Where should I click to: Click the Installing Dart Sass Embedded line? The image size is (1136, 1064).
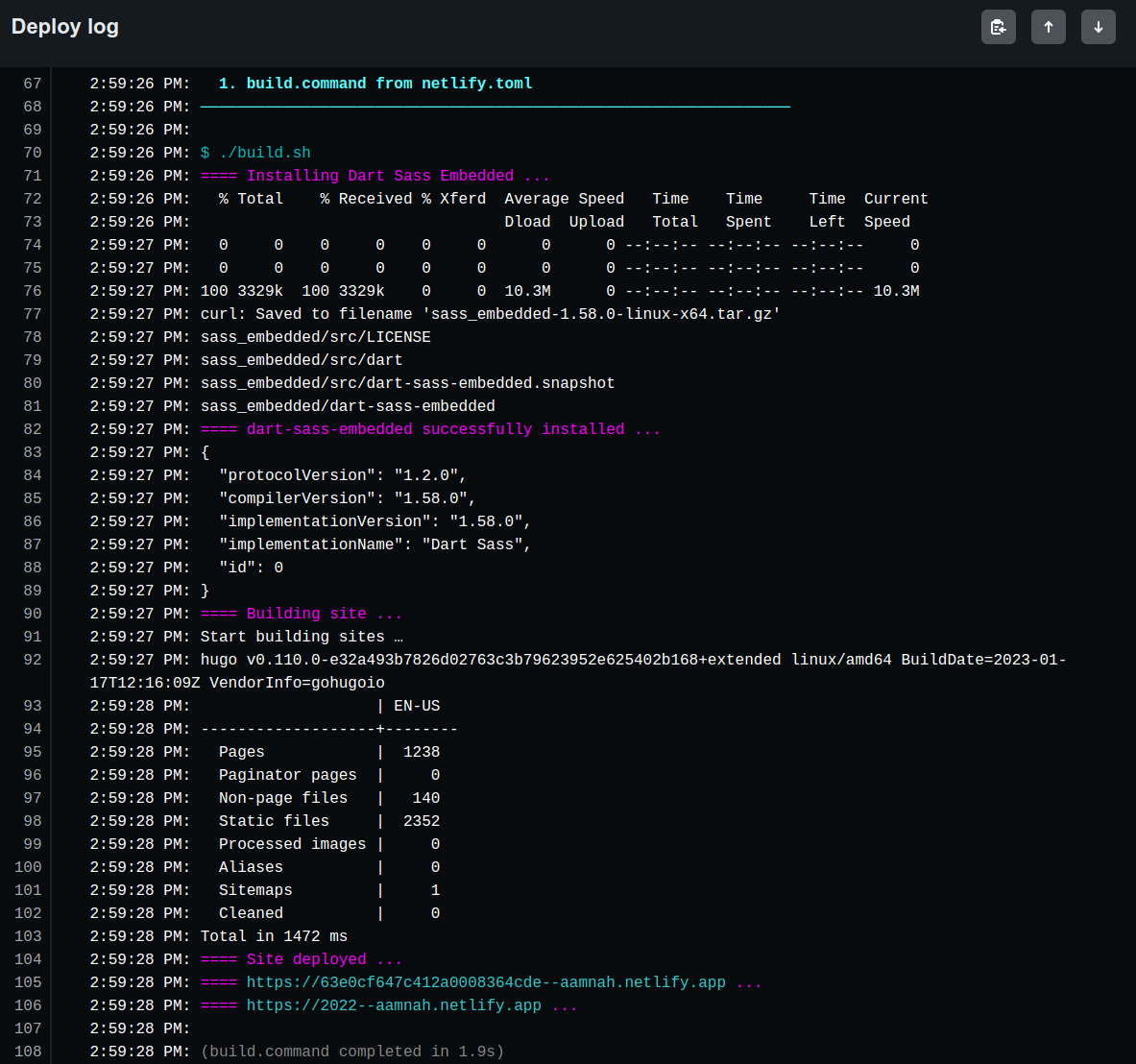375,175
